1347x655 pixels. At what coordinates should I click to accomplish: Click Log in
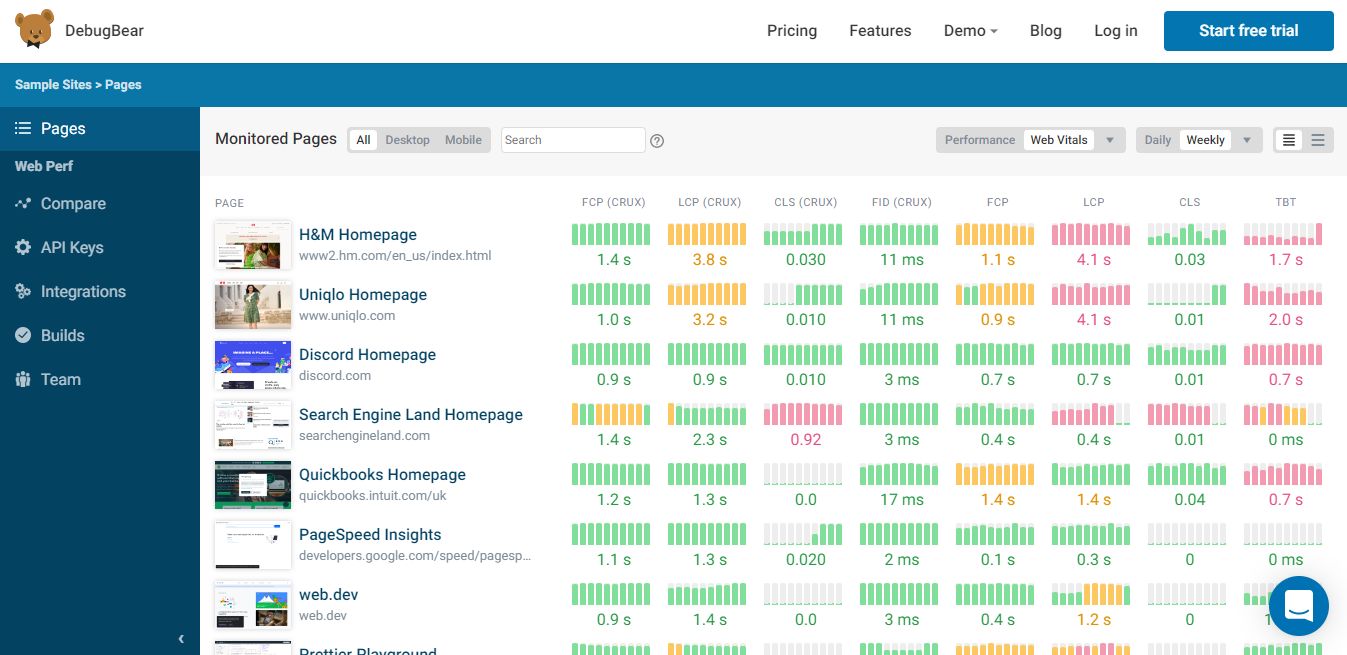(x=1116, y=31)
